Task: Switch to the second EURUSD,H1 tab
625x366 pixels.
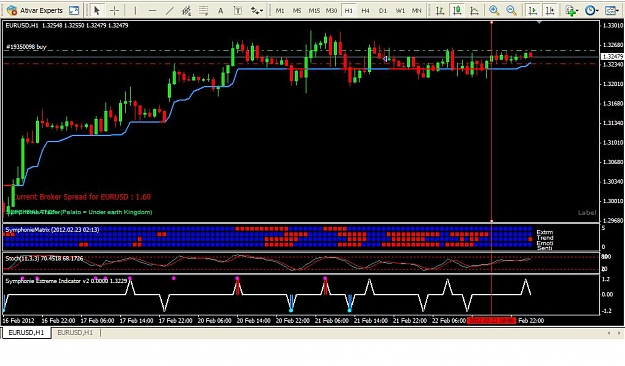Action: tap(75, 333)
